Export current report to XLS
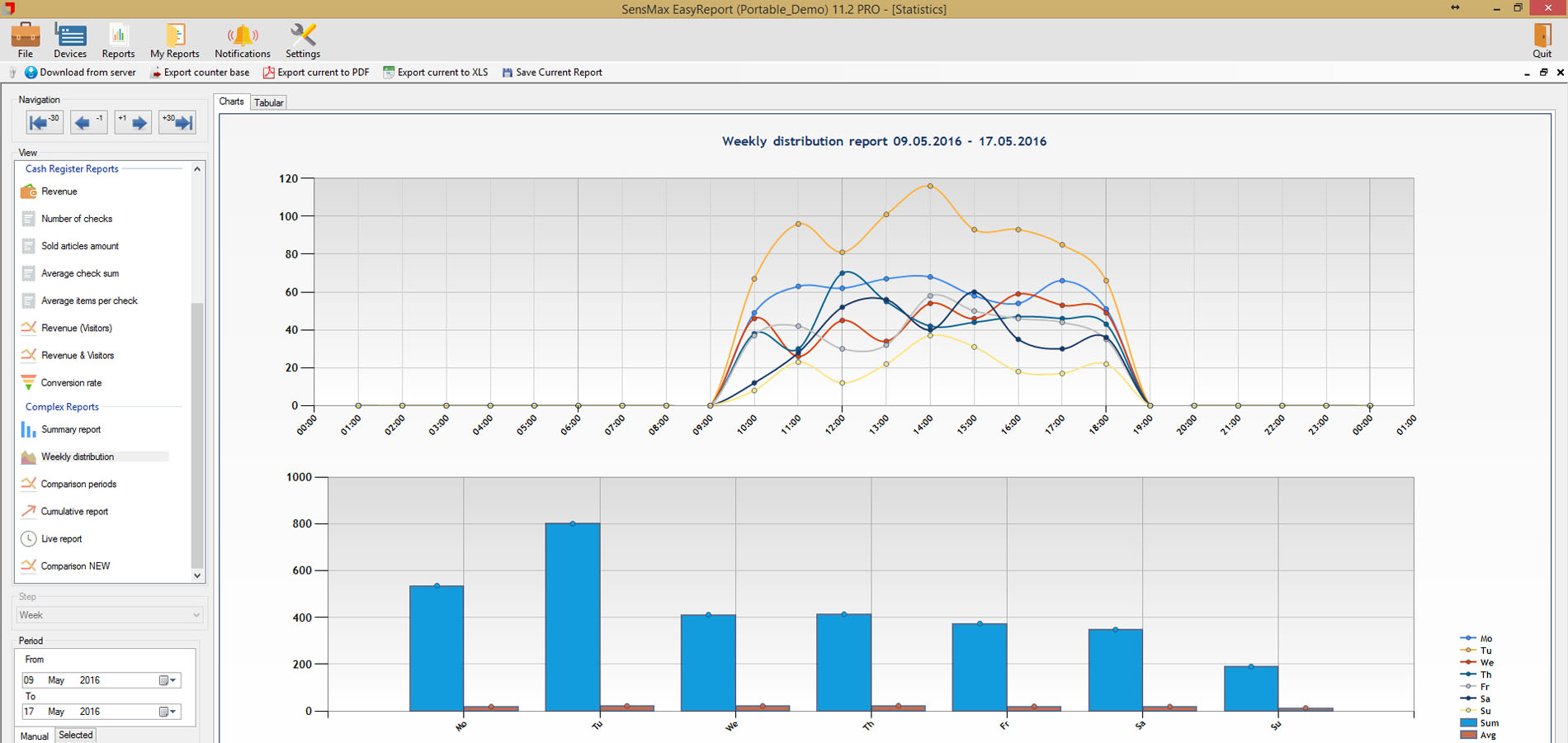This screenshot has width=1568, height=743. (x=435, y=73)
